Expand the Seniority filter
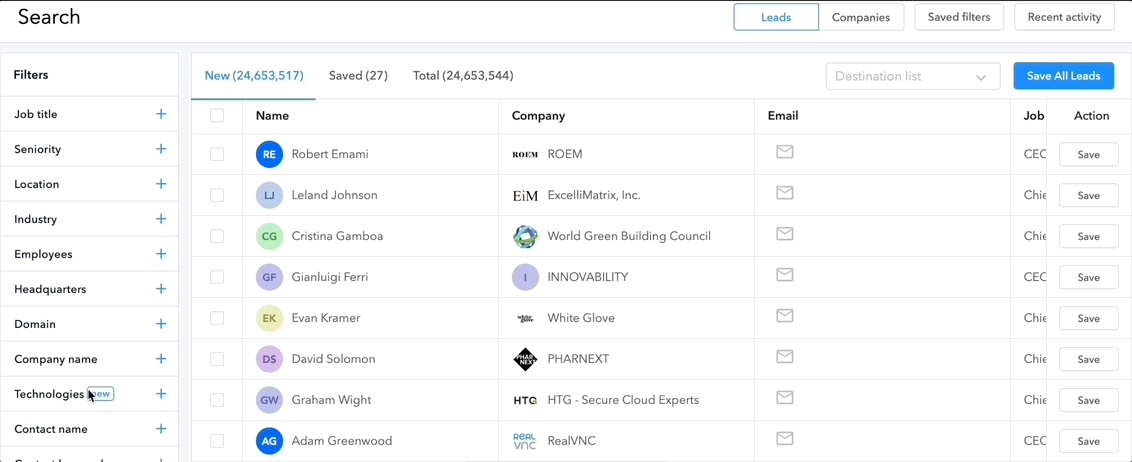Screen dimensions: 1132x462 [x=161, y=149]
